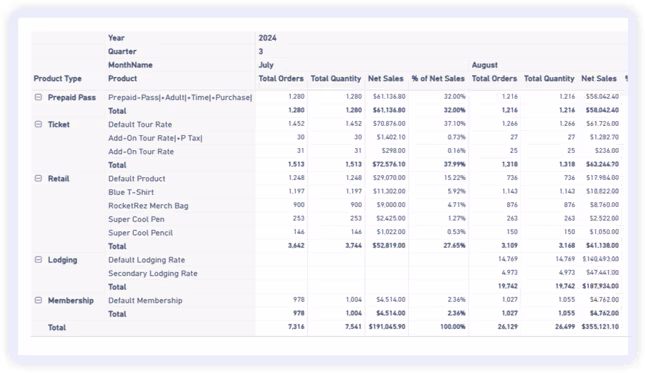Click the Total Quantity header under July

pyautogui.click(x=336, y=78)
